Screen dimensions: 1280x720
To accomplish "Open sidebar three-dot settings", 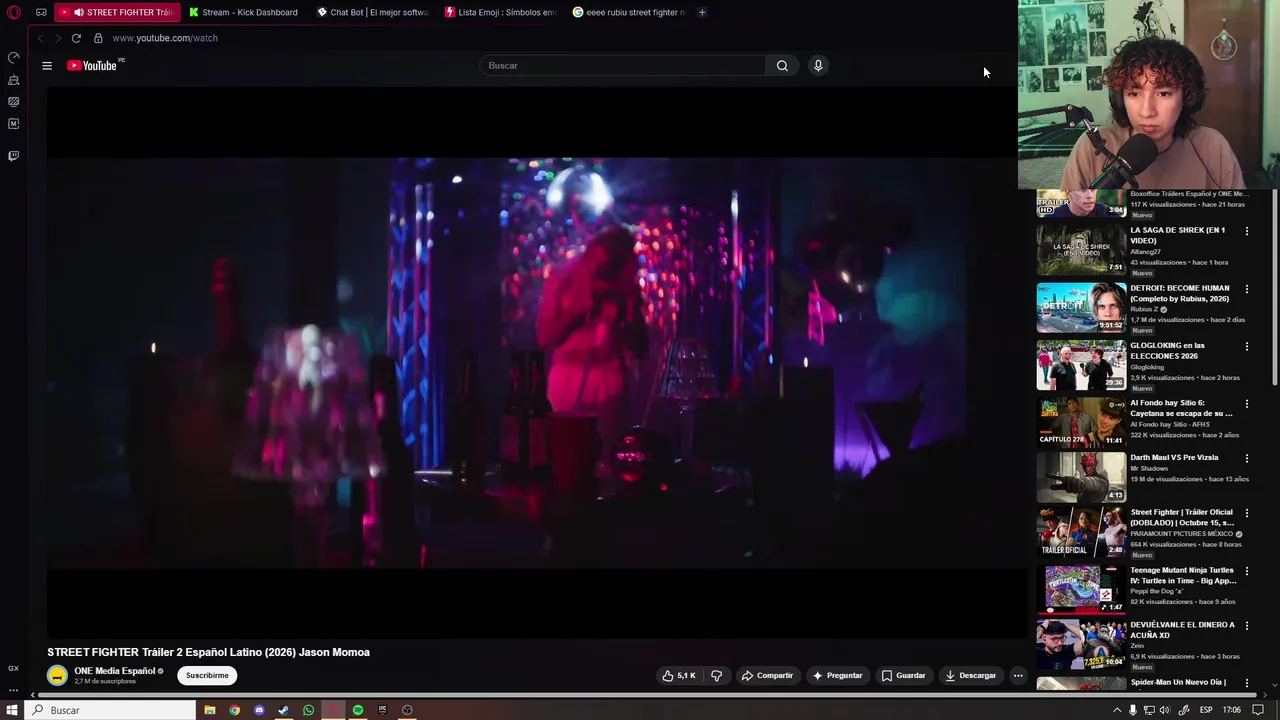I will click(x=13, y=690).
